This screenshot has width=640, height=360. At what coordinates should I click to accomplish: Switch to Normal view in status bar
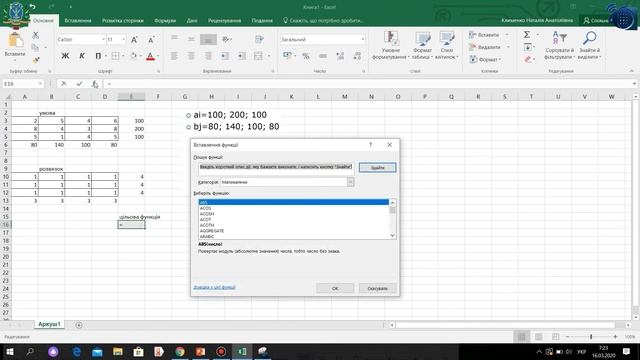point(522,337)
